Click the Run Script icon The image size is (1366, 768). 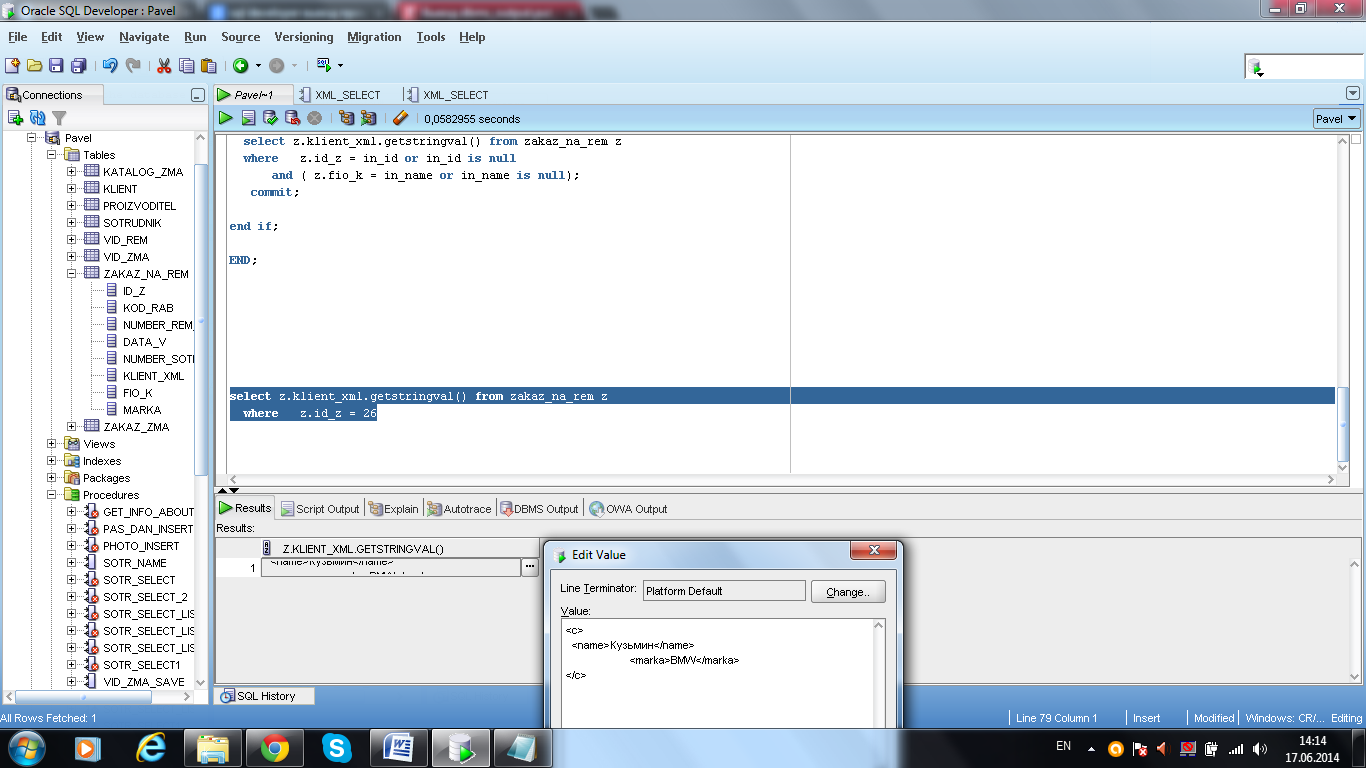[248, 118]
